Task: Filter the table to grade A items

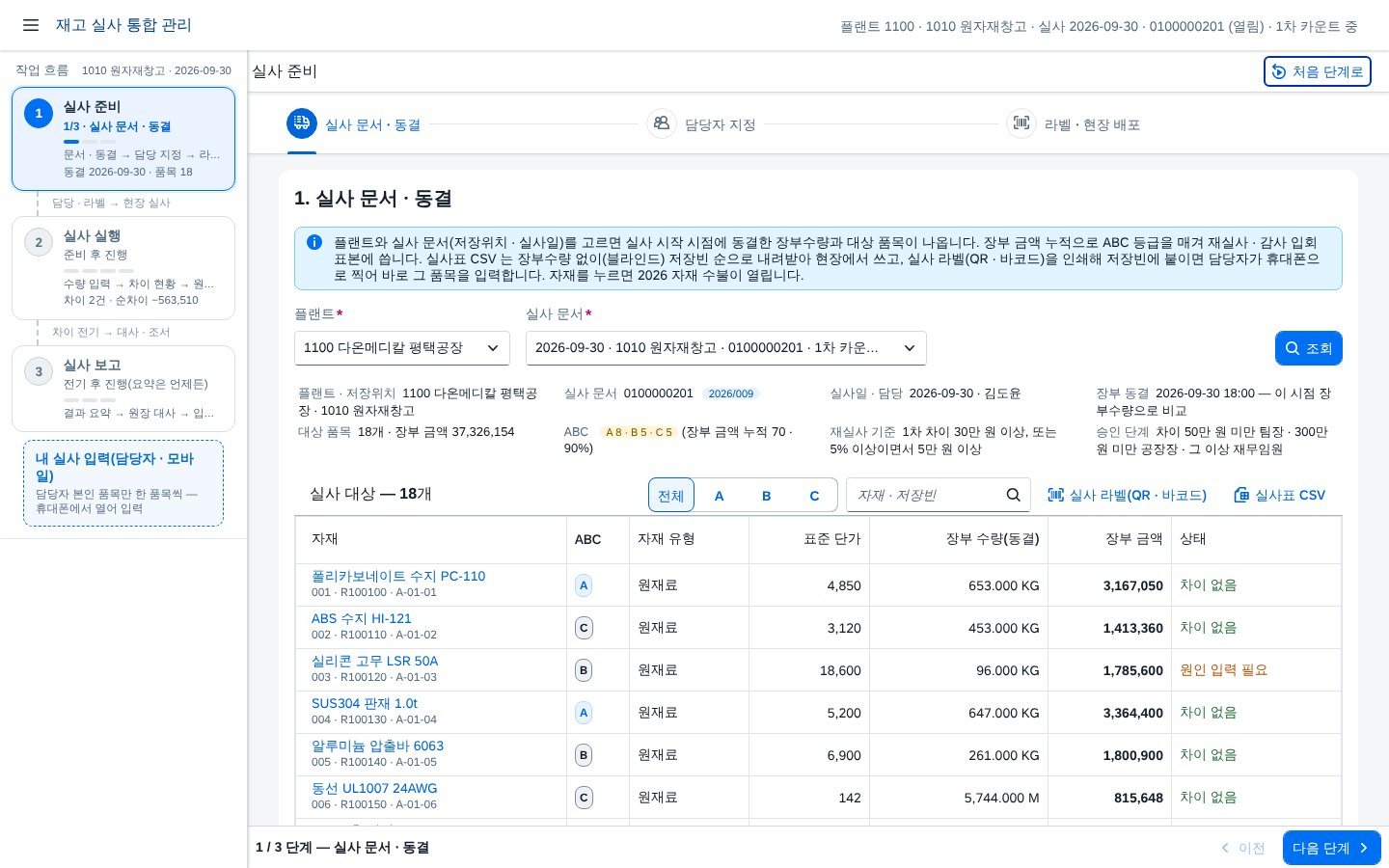Action: coord(719,495)
